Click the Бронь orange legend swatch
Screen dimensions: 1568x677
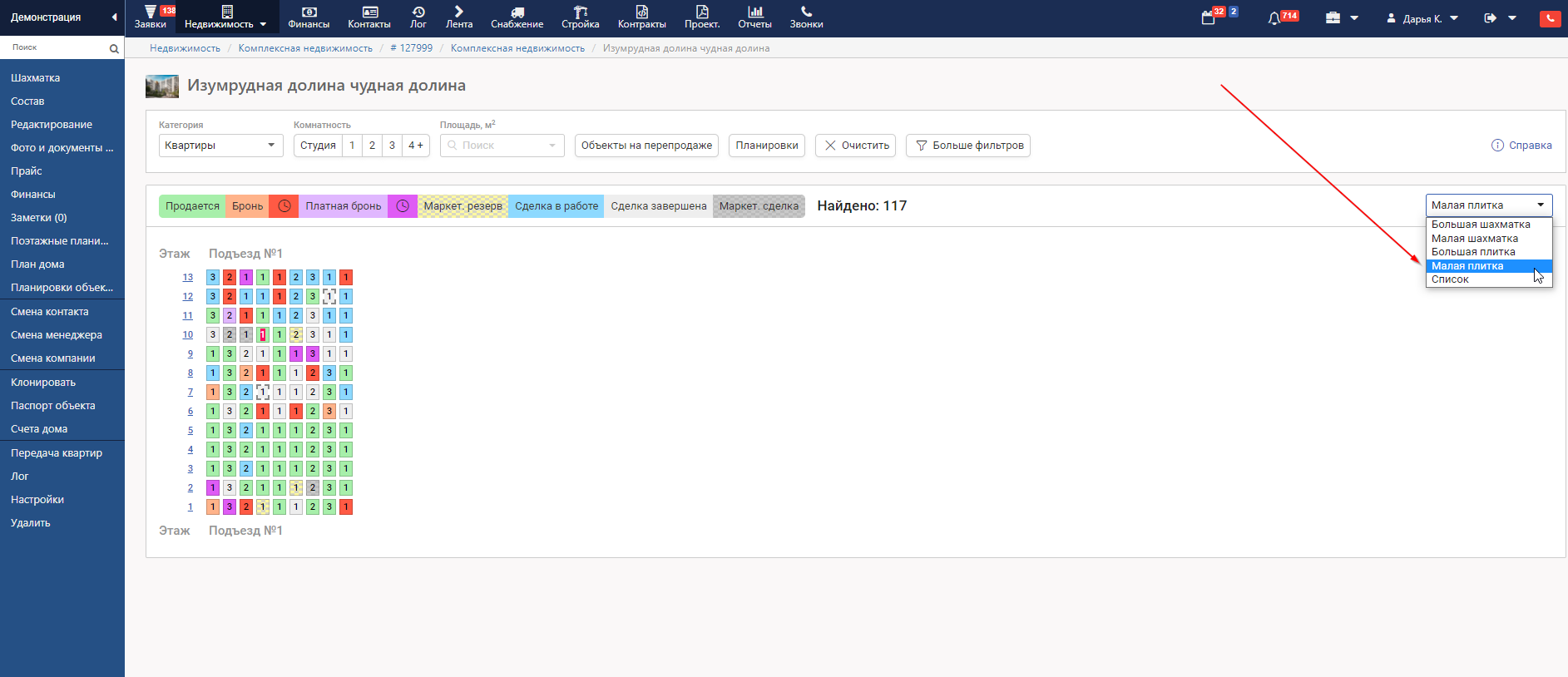[247, 206]
